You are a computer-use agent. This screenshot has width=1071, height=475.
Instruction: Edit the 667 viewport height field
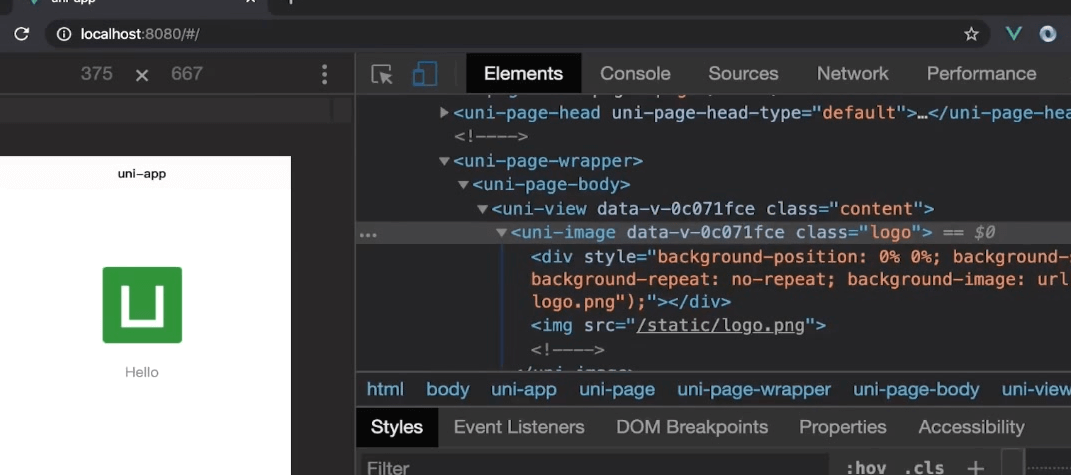[186, 74]
